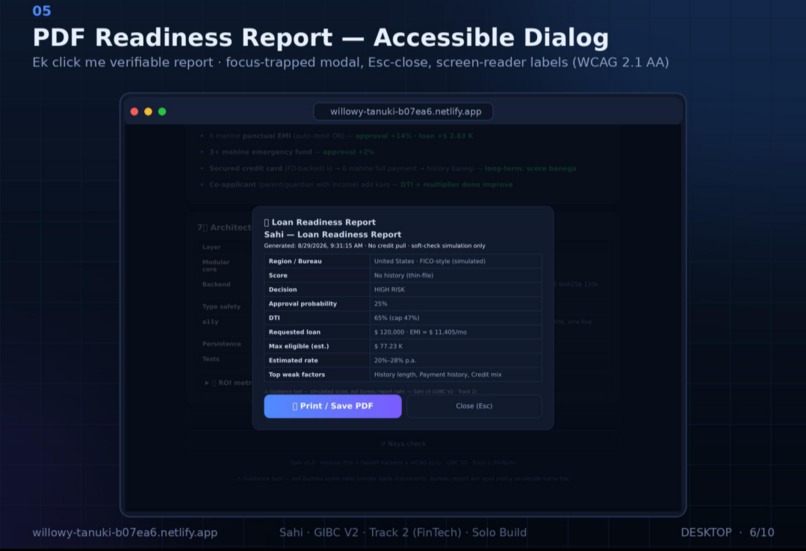The height and width of the screenshot is (551, 806).
Task: Click the green maximize window dot
Action: 162,112
